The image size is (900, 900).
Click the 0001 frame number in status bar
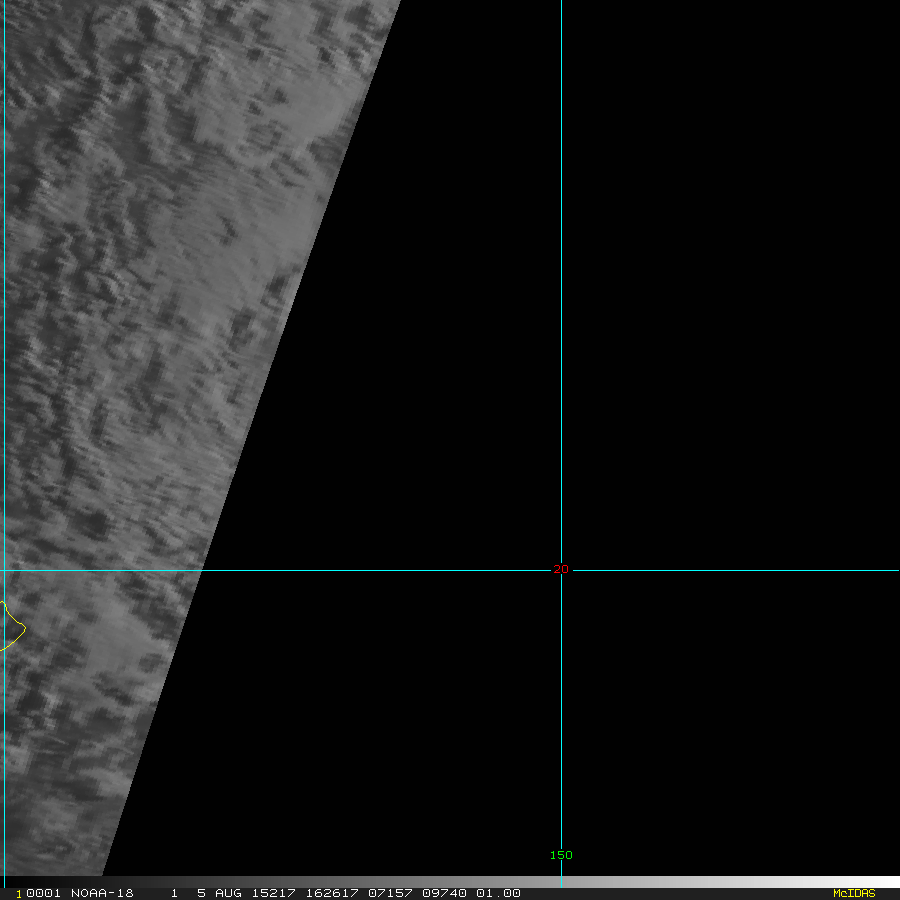[40, 893]
